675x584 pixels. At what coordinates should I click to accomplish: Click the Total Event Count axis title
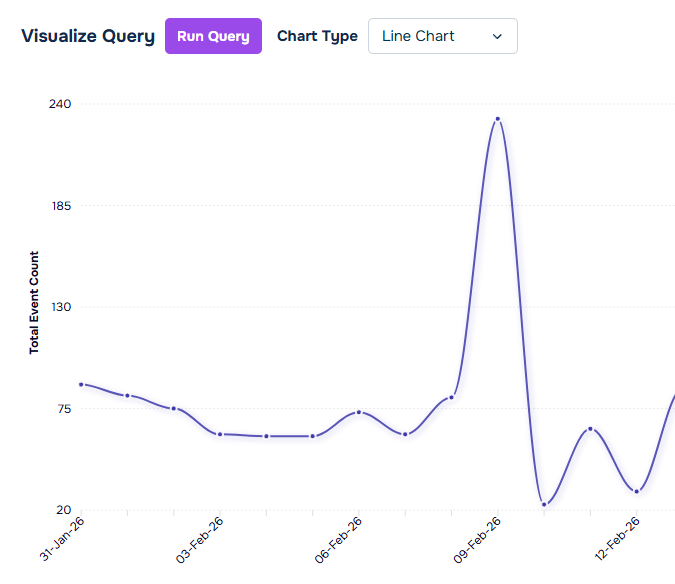point(34,302)
